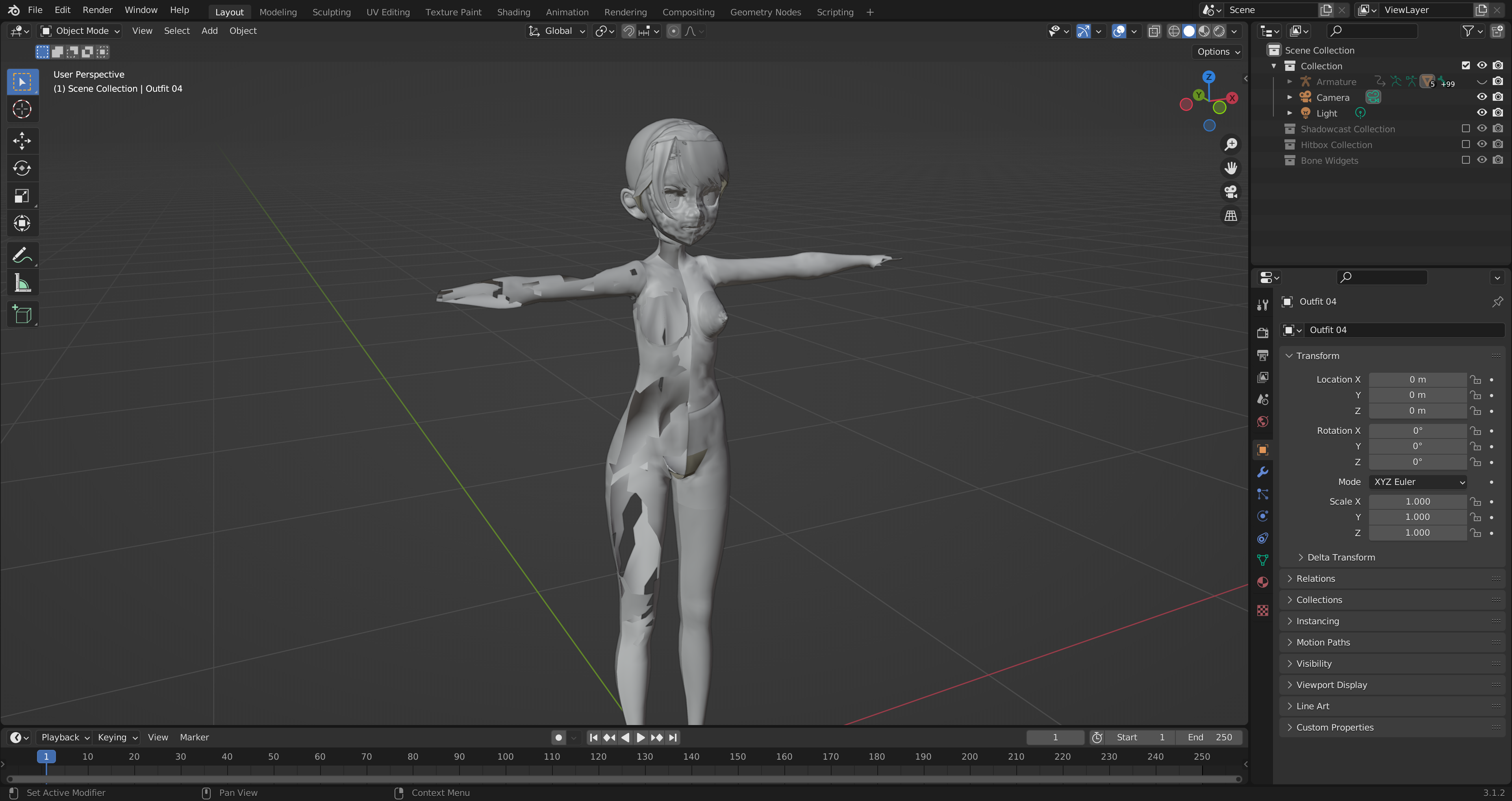Disable rendering of the Hitbox Collection
The height and width of the screenshot is (801, 1512).
coord(1498,144)
